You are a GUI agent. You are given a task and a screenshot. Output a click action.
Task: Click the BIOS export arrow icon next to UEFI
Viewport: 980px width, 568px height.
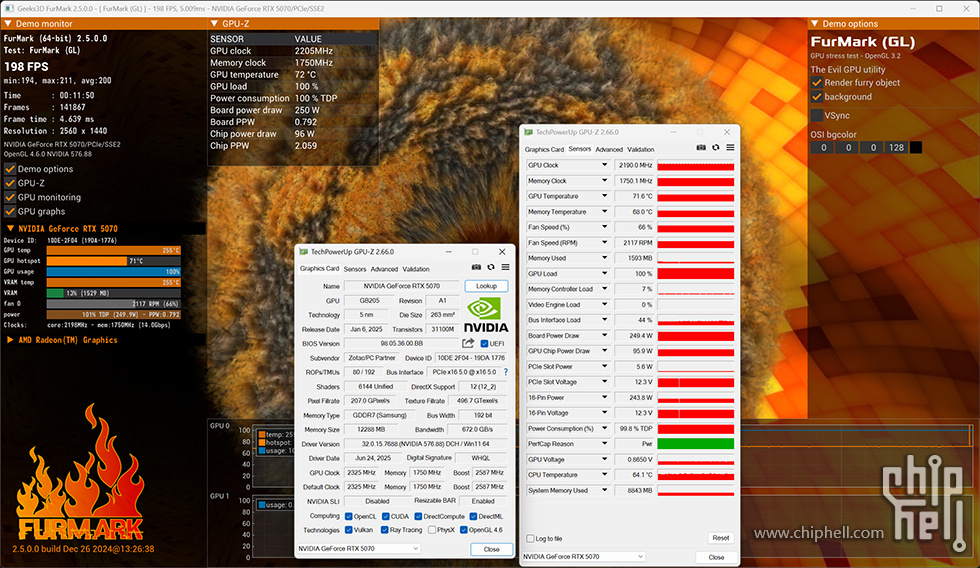[468, 343]
